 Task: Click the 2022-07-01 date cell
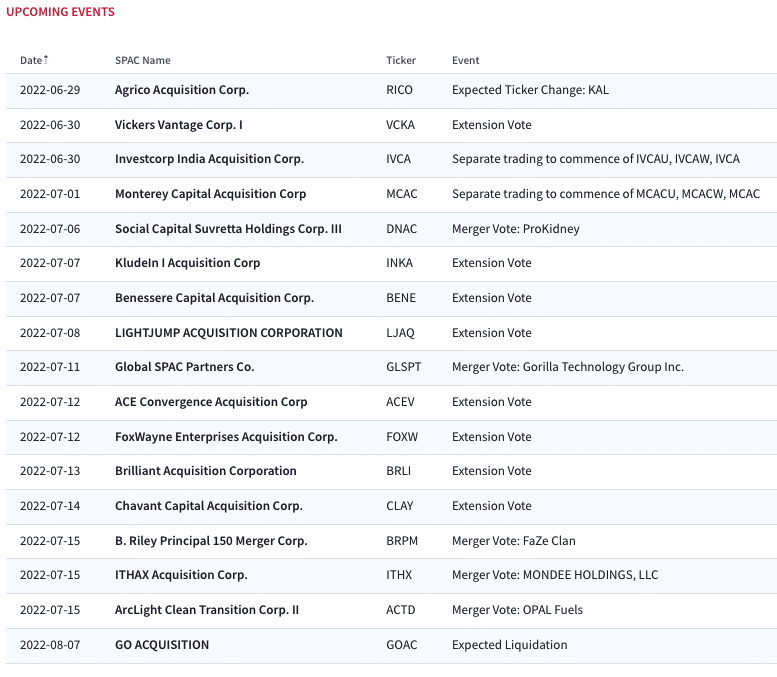50,194
